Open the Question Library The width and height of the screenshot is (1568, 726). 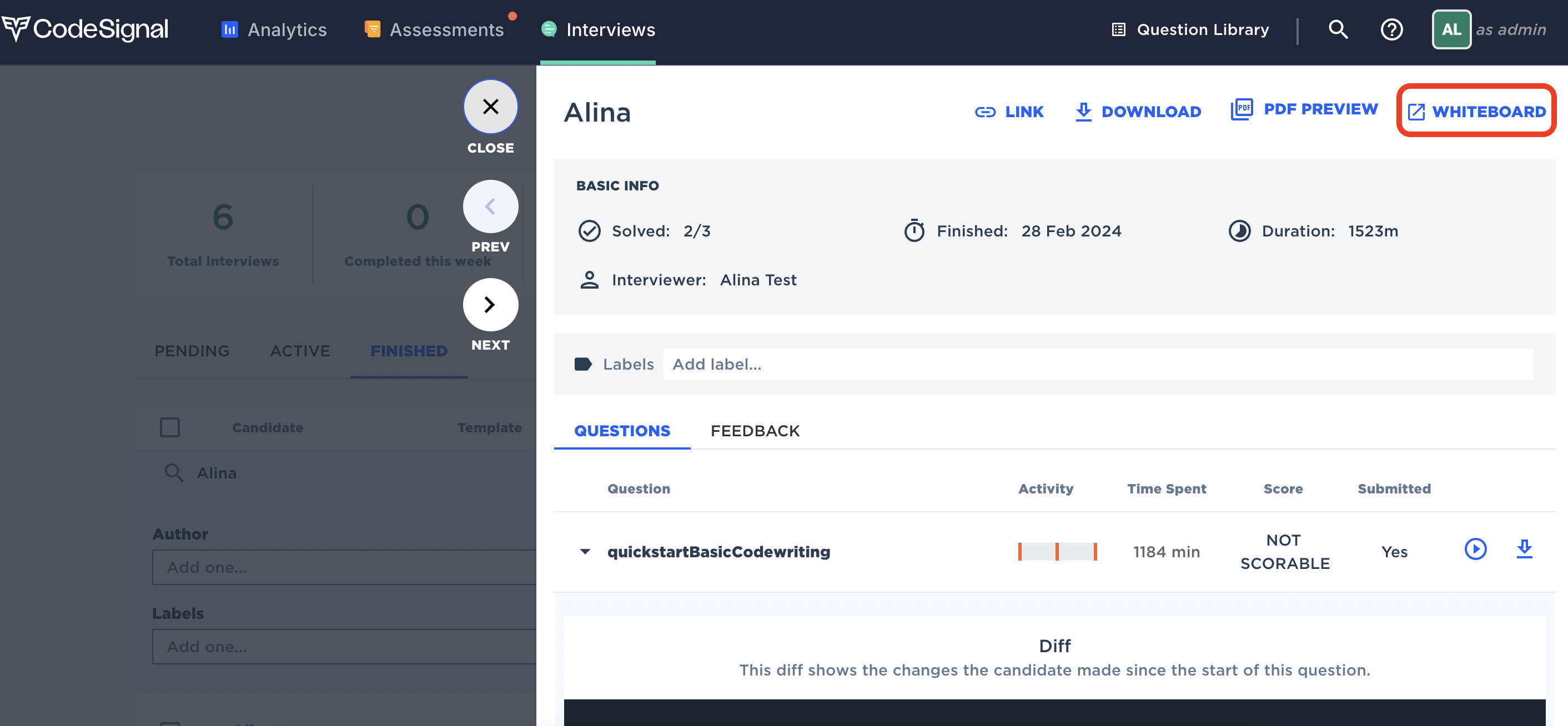tap(1190, 29)
